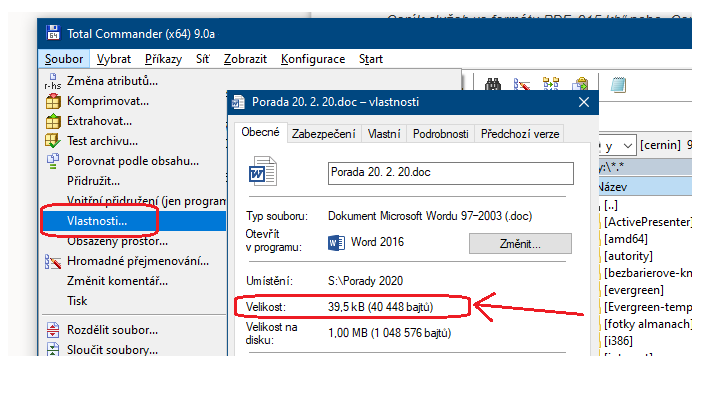
Task: Open the Konfigurace menu
Action: click(x=313, y=59)
